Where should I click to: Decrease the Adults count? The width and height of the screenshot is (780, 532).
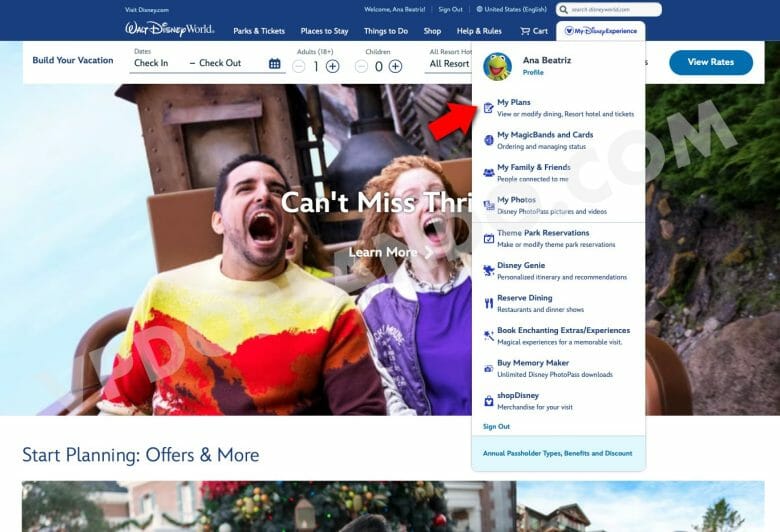point(298,66)
